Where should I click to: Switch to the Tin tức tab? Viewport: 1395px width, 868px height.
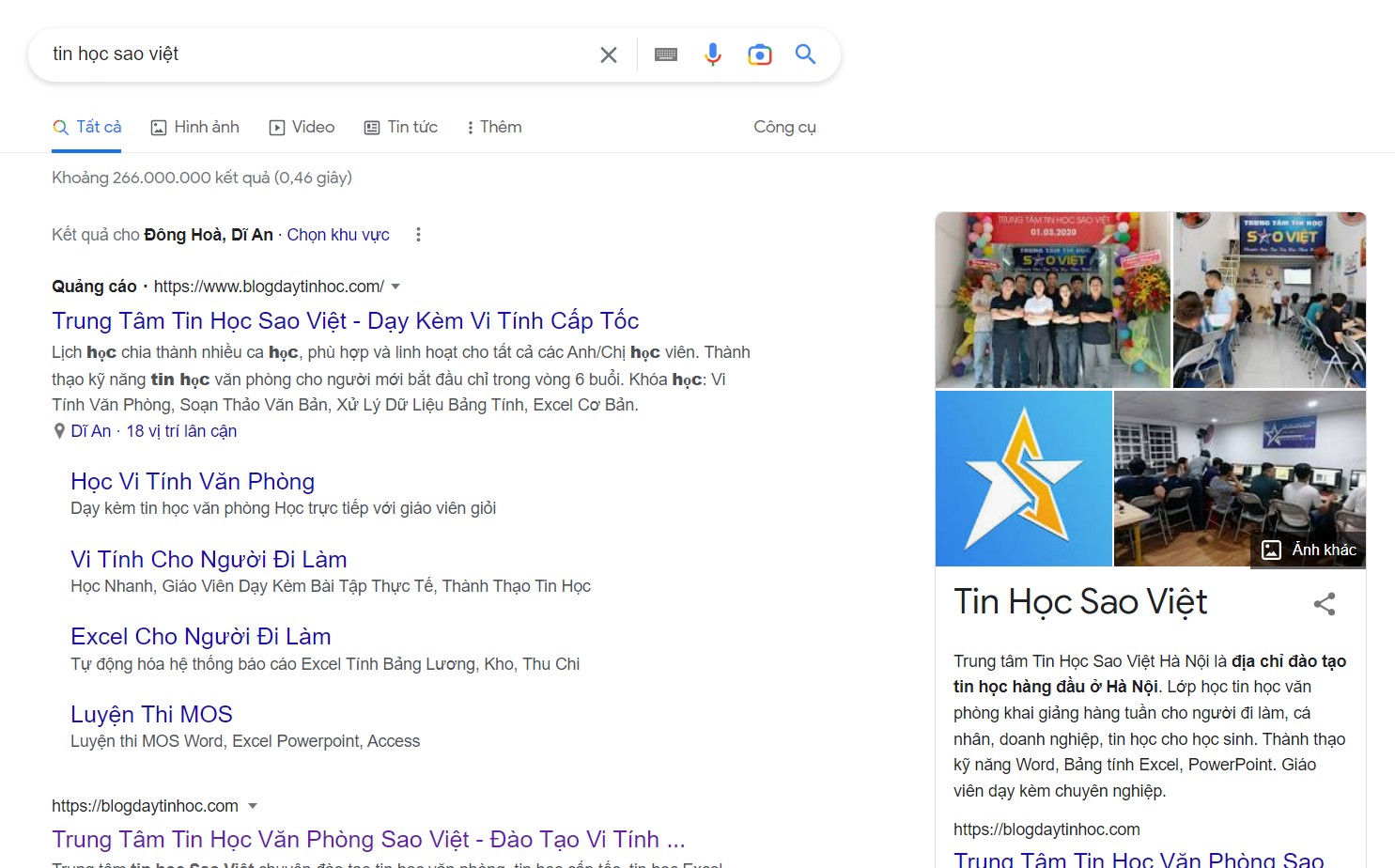(401, 126)
